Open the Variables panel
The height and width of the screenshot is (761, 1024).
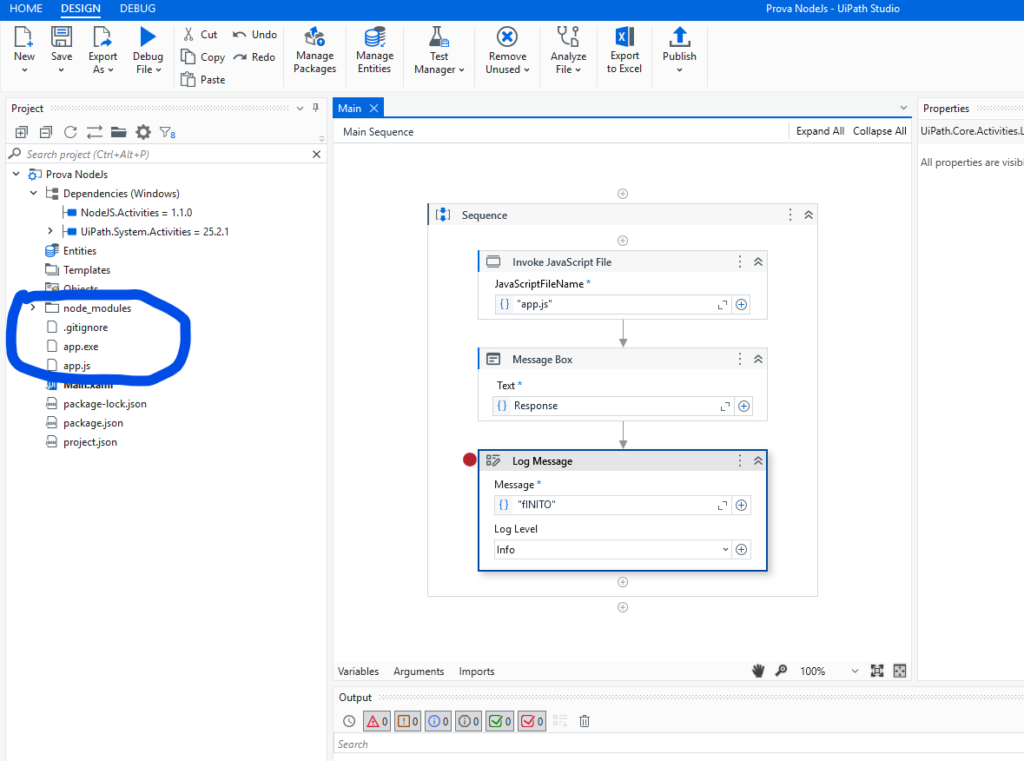pyautogui.click(x=358, y=672)
